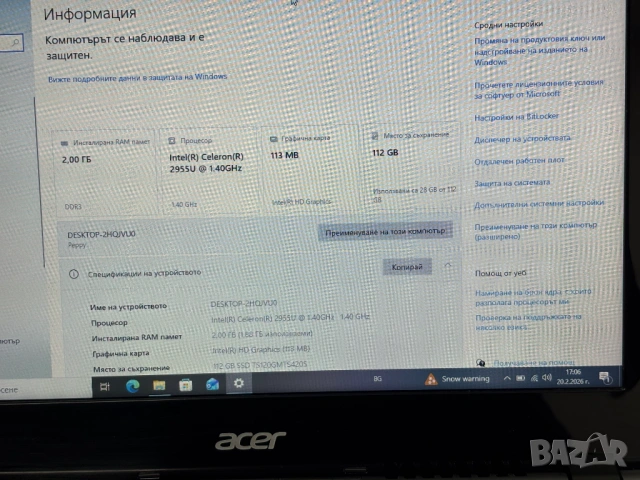Select the Графична карта 113 MB card

(x=310, y=168)
